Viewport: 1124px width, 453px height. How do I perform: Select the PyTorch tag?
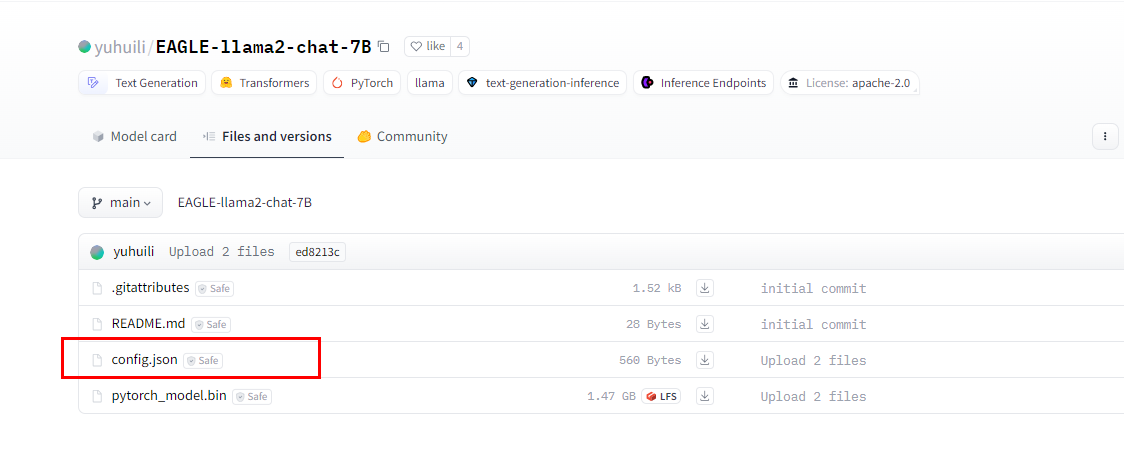click(x=362, y=82)
